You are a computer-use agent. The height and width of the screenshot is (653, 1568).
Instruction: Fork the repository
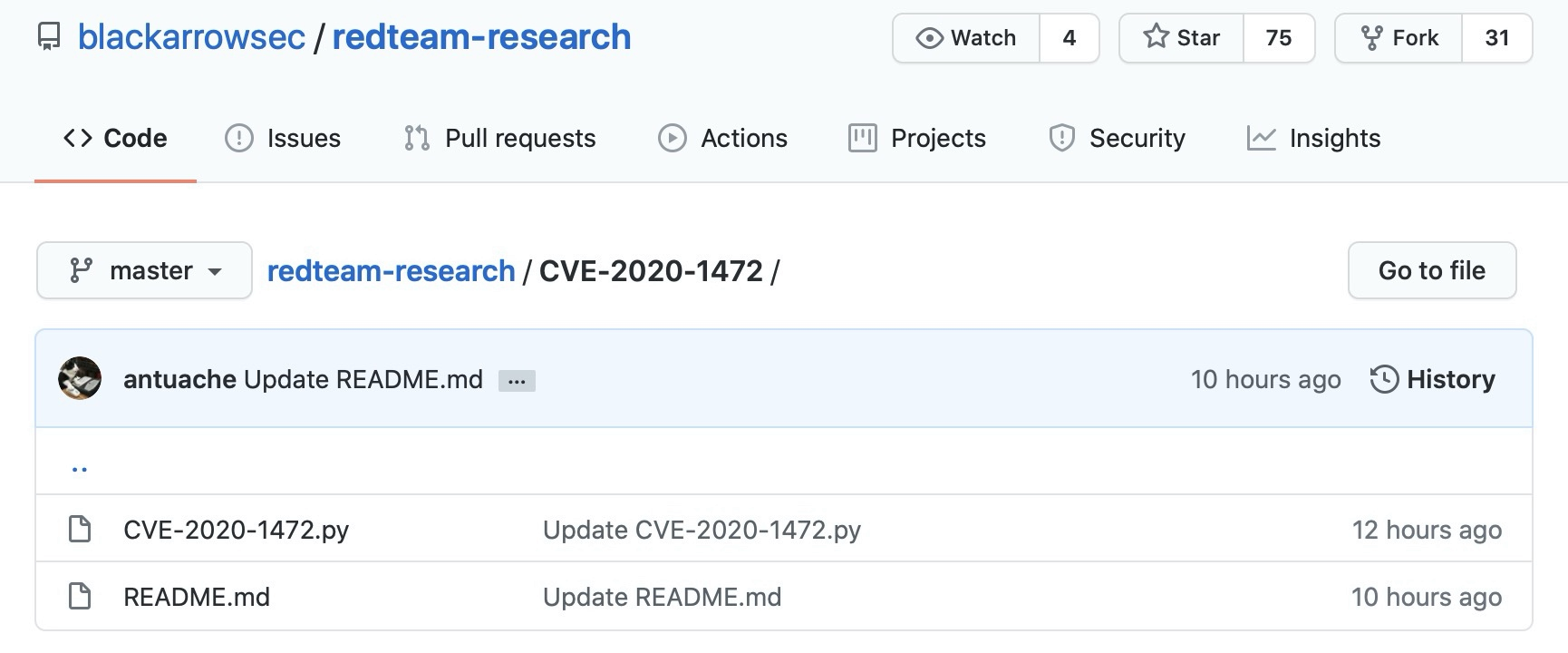(1399, 38)
